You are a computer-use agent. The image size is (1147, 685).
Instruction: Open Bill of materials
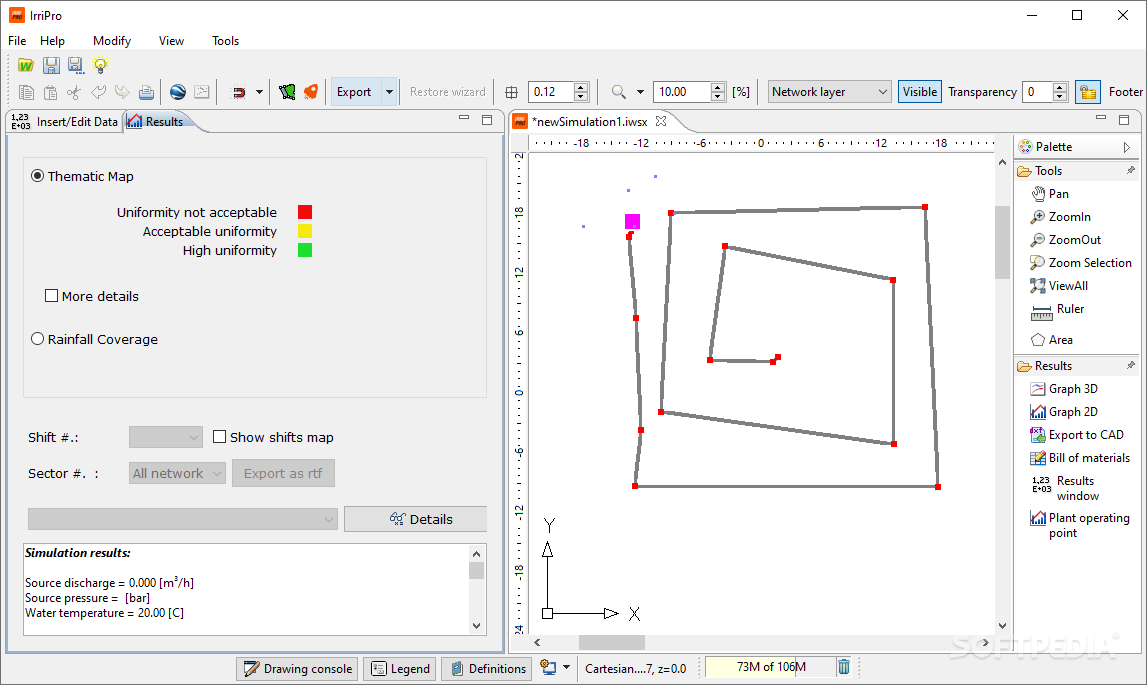click(x=1080, y=458)
